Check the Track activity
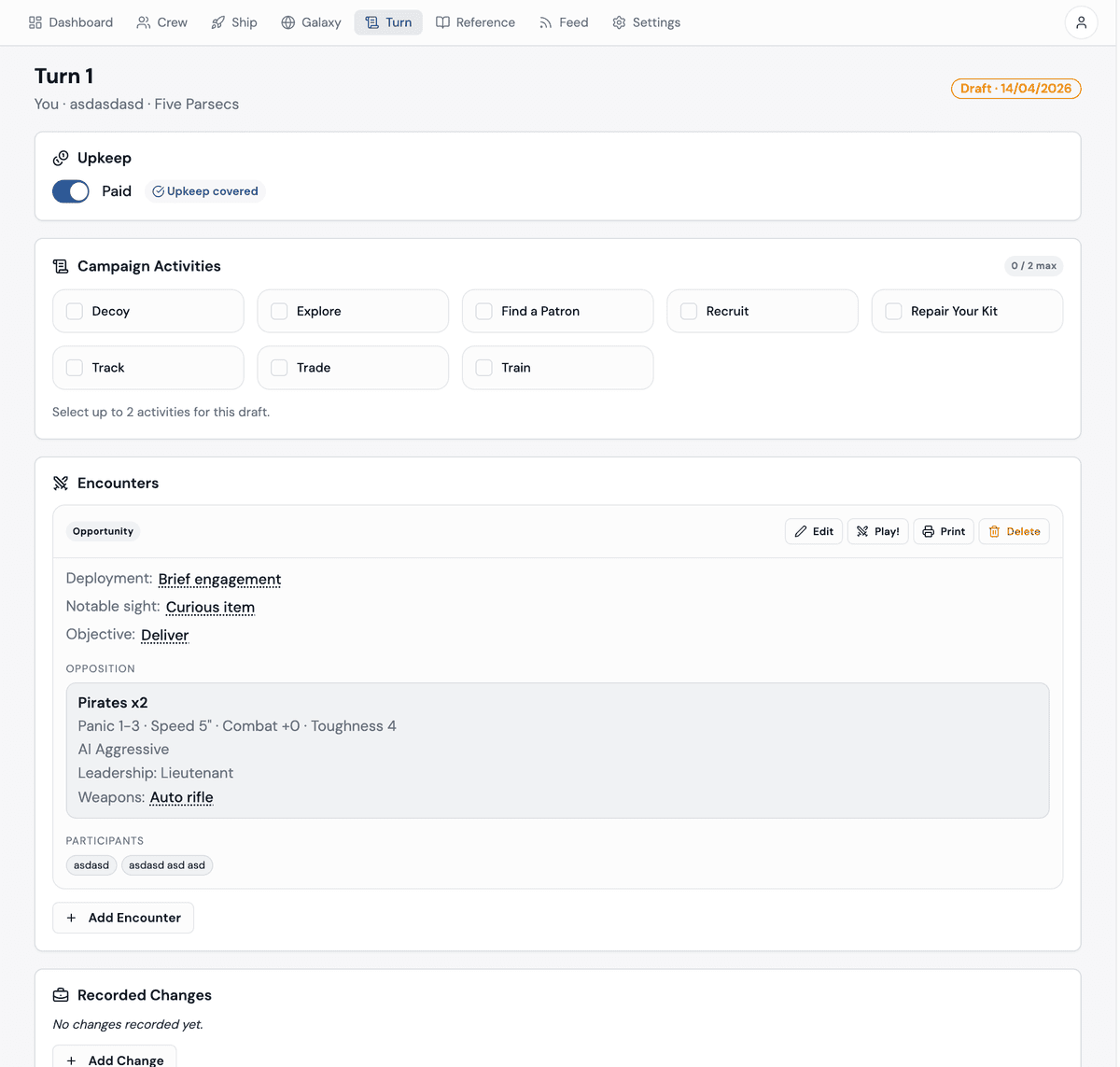This screenshot has width=1120, height=1067. coord(75,368)
